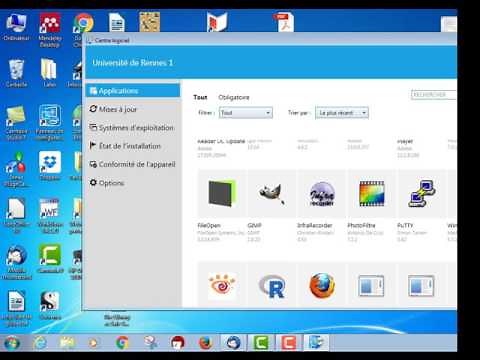Viewport: 480px width, 360px height.
Task: Switch to Centre logiciel taskbar button
Action: (316, 343)
